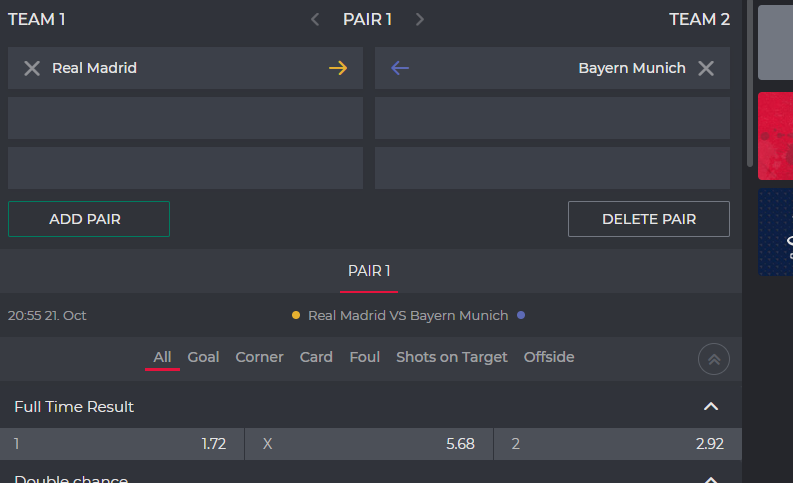Click the empty second Team 1 slot
Screen dimensions: 793x483
click(185, 118)
